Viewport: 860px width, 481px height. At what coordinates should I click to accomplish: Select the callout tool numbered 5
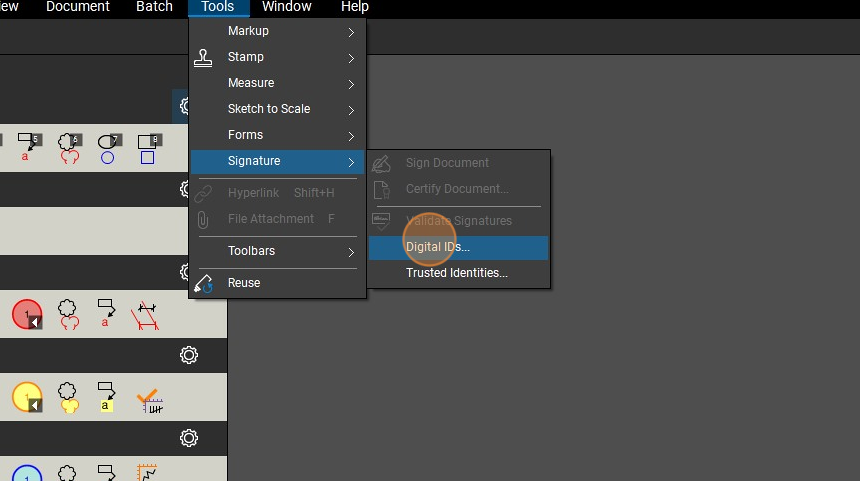pos(28,148)
